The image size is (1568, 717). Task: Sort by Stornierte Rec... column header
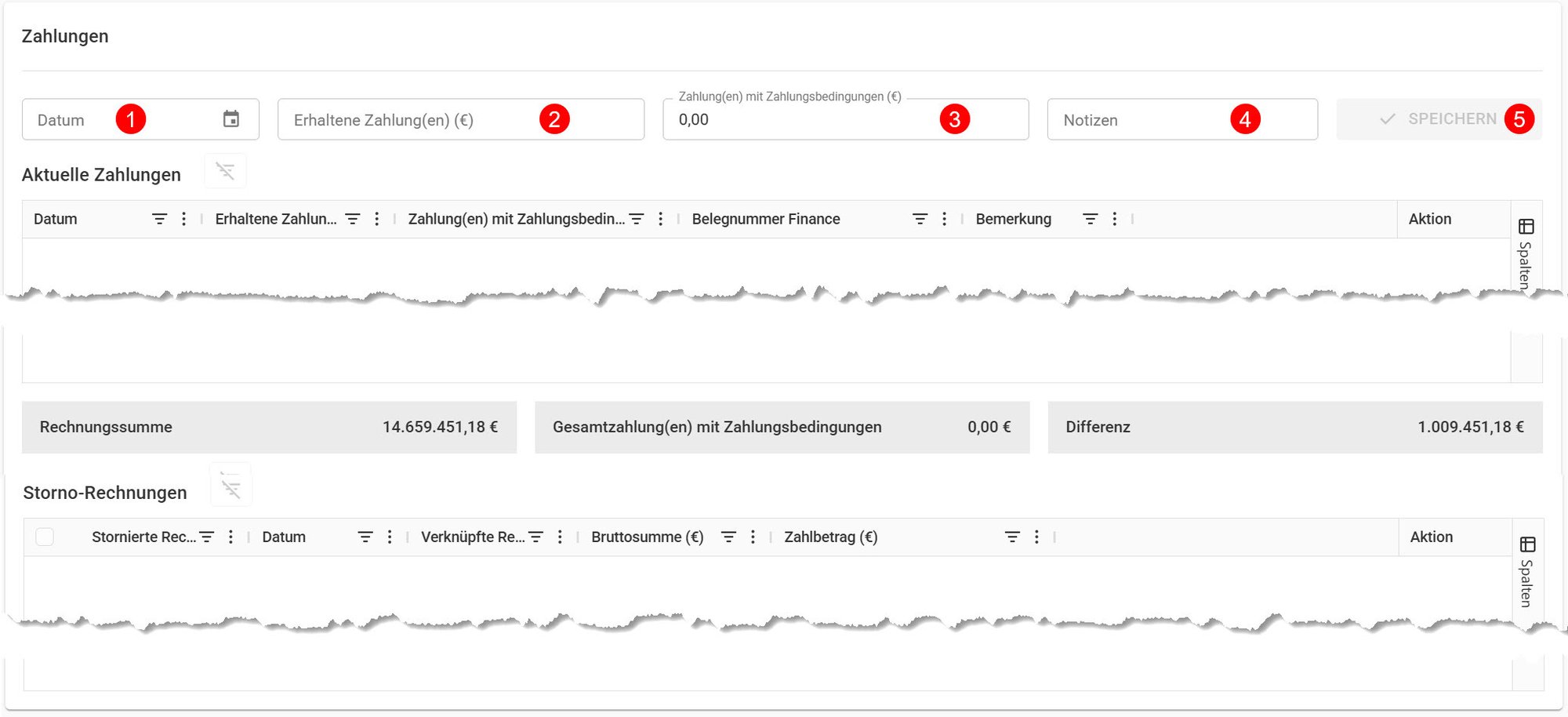[144, 537]
